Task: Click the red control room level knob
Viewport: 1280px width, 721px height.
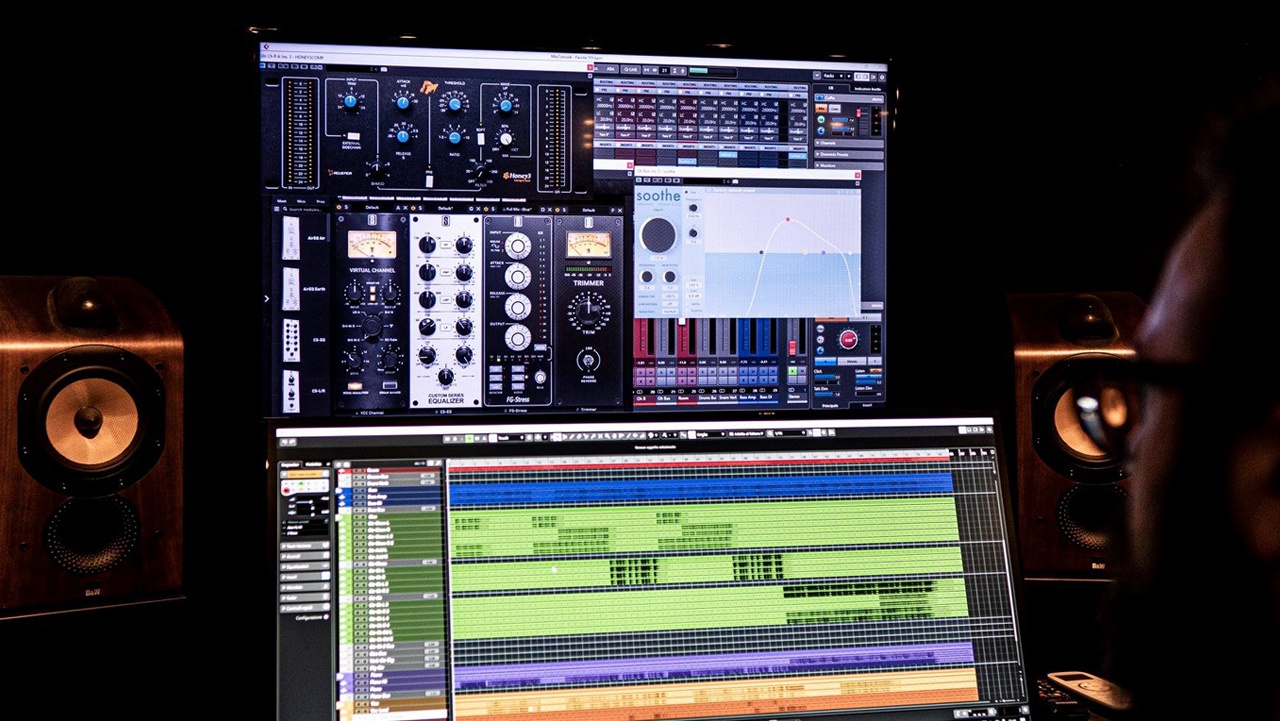Action: [848, 339]
